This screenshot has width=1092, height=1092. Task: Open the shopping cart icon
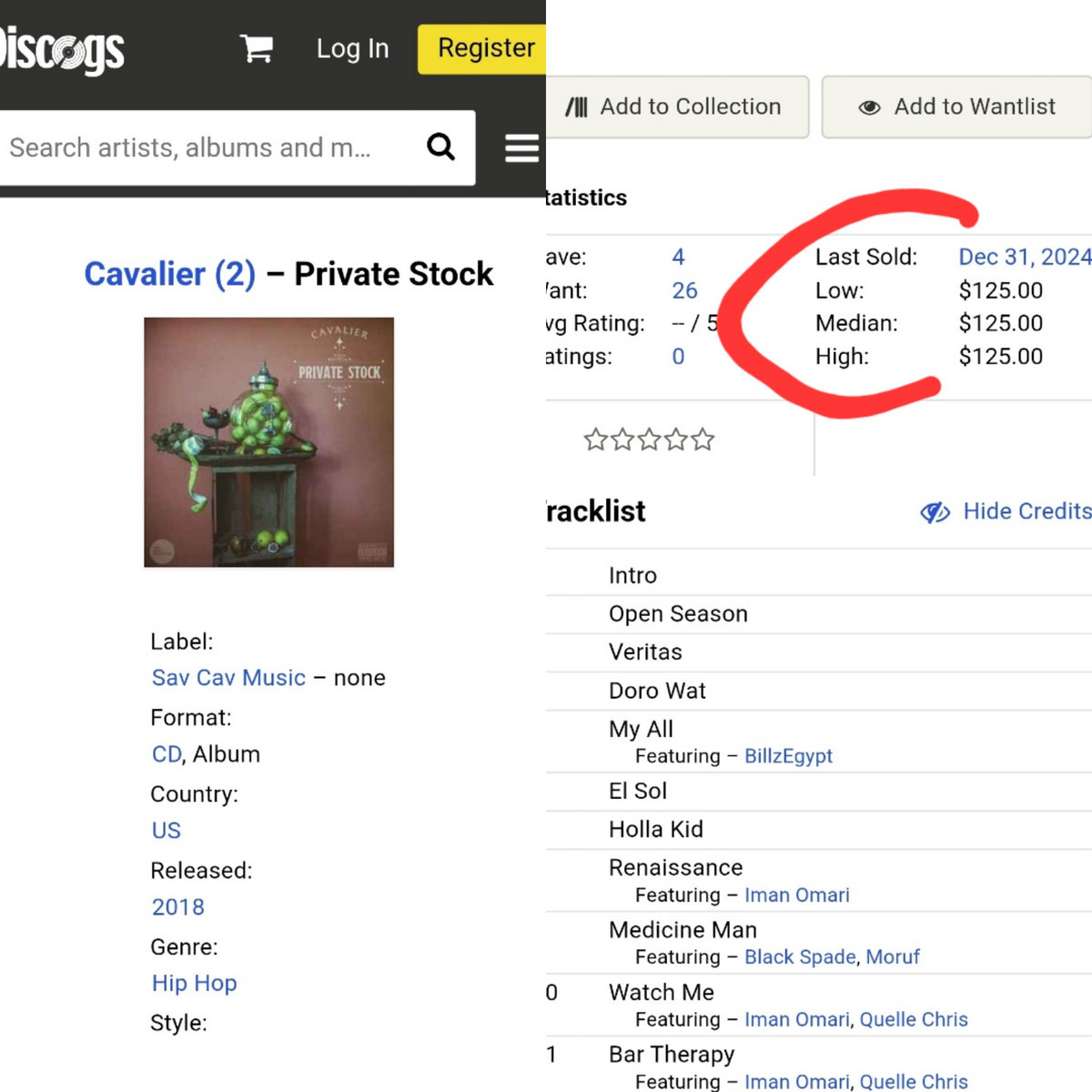256,48
